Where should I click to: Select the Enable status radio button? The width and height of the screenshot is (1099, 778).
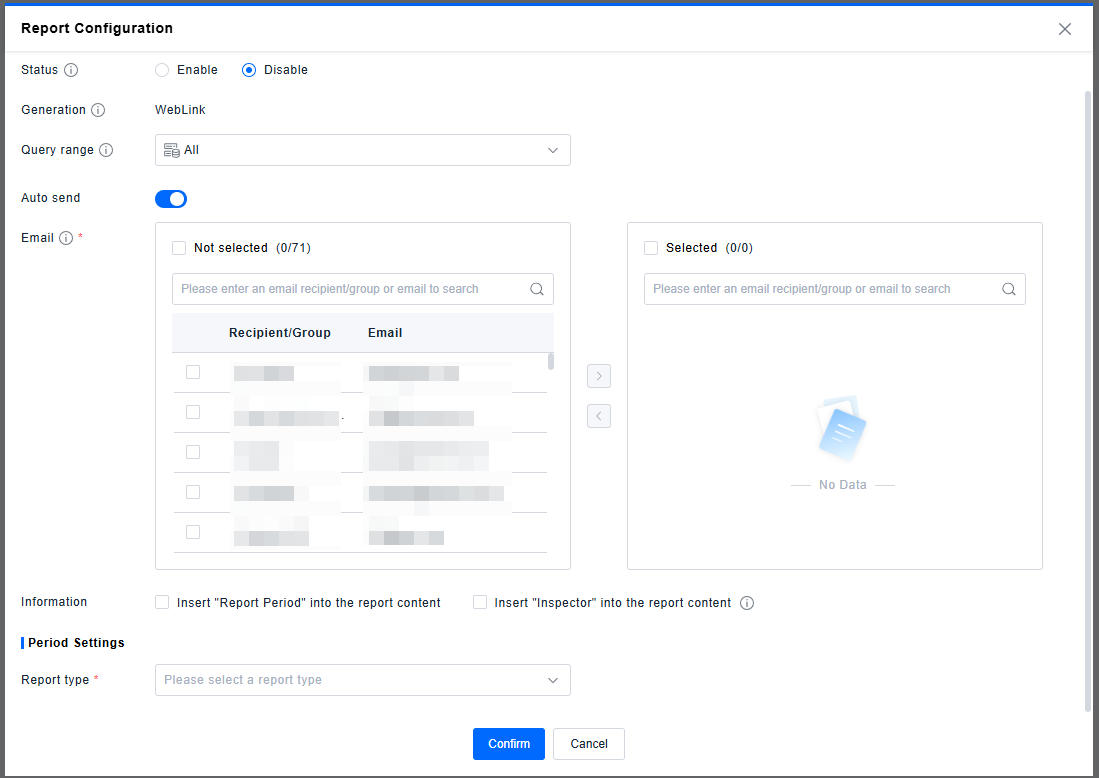(x=162, y=70)
